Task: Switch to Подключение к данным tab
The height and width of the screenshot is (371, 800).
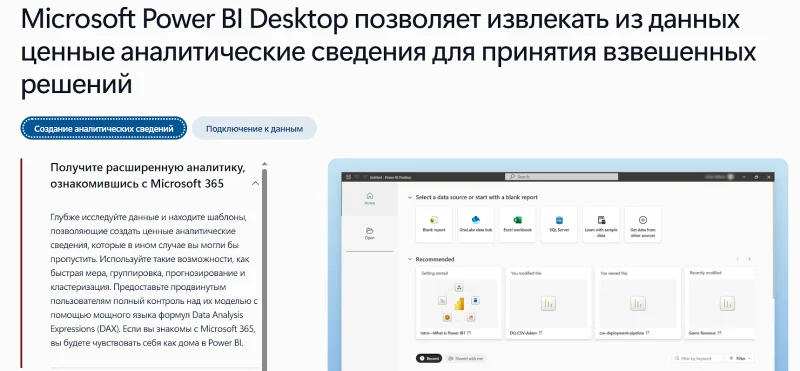Action: pyautogui.click(x=254, y=129)
